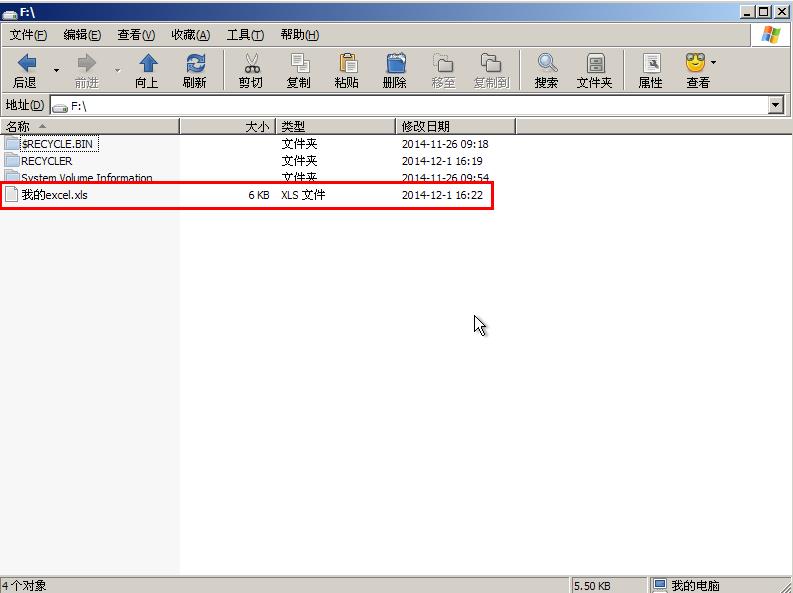This screenshot has width=793, height=593.
Task: Click the 5.50 KB status bar entry
Action: [592, 586]
